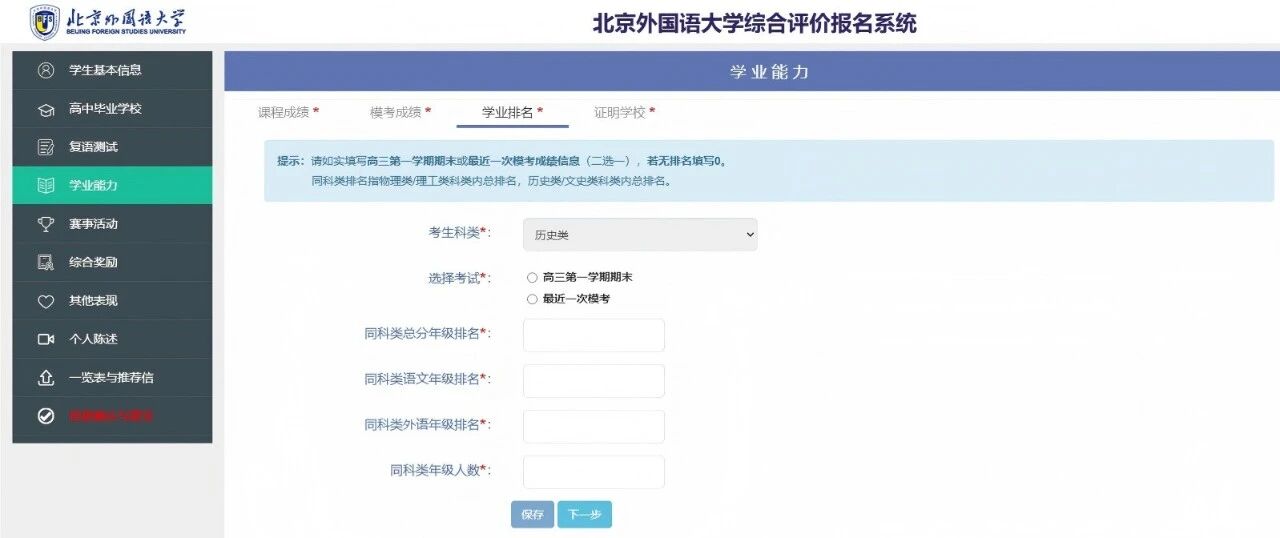Click the graduation cap icon for 高中毕业学校
The height and width of the screenshot is (538, 1280).
point(45,109)
